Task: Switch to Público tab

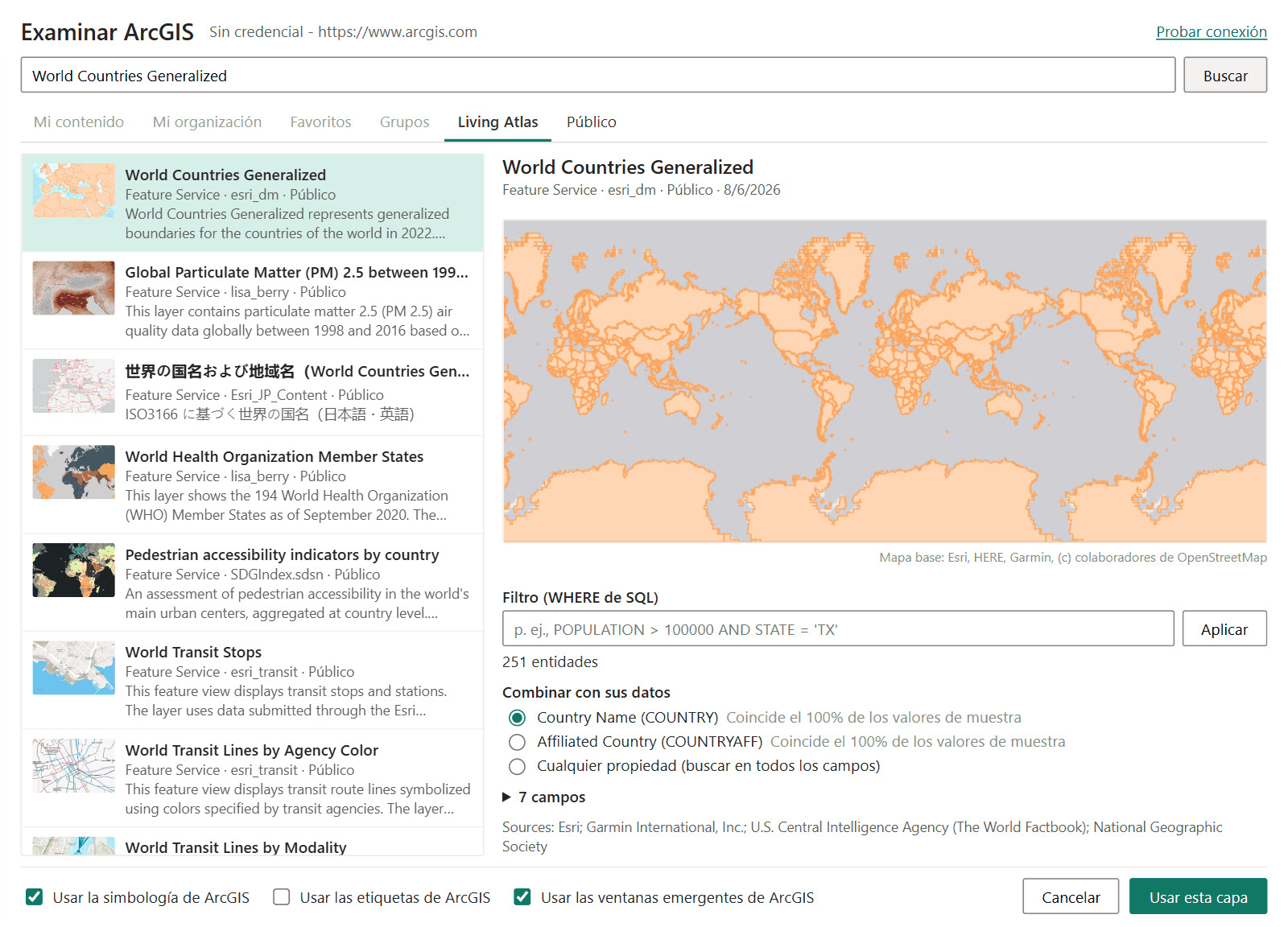Action: click(x=591, y=122)
